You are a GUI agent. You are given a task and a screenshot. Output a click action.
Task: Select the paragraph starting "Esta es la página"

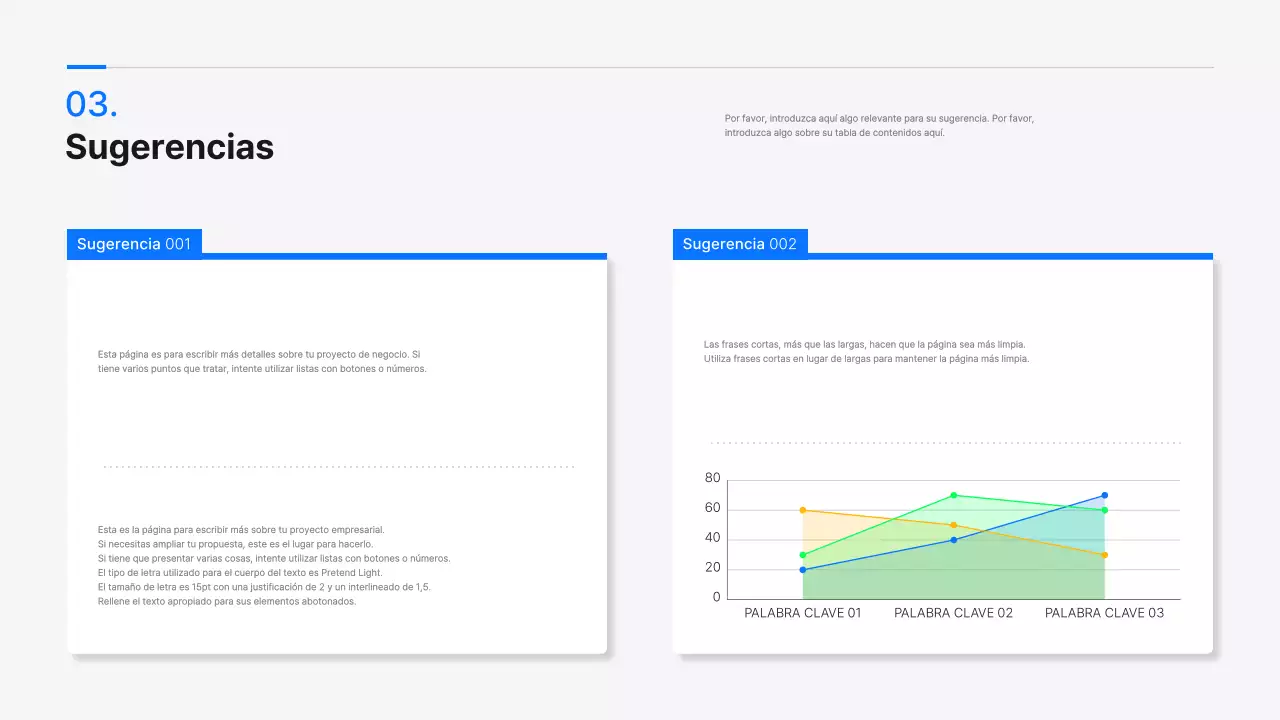(x=273, y=565)
